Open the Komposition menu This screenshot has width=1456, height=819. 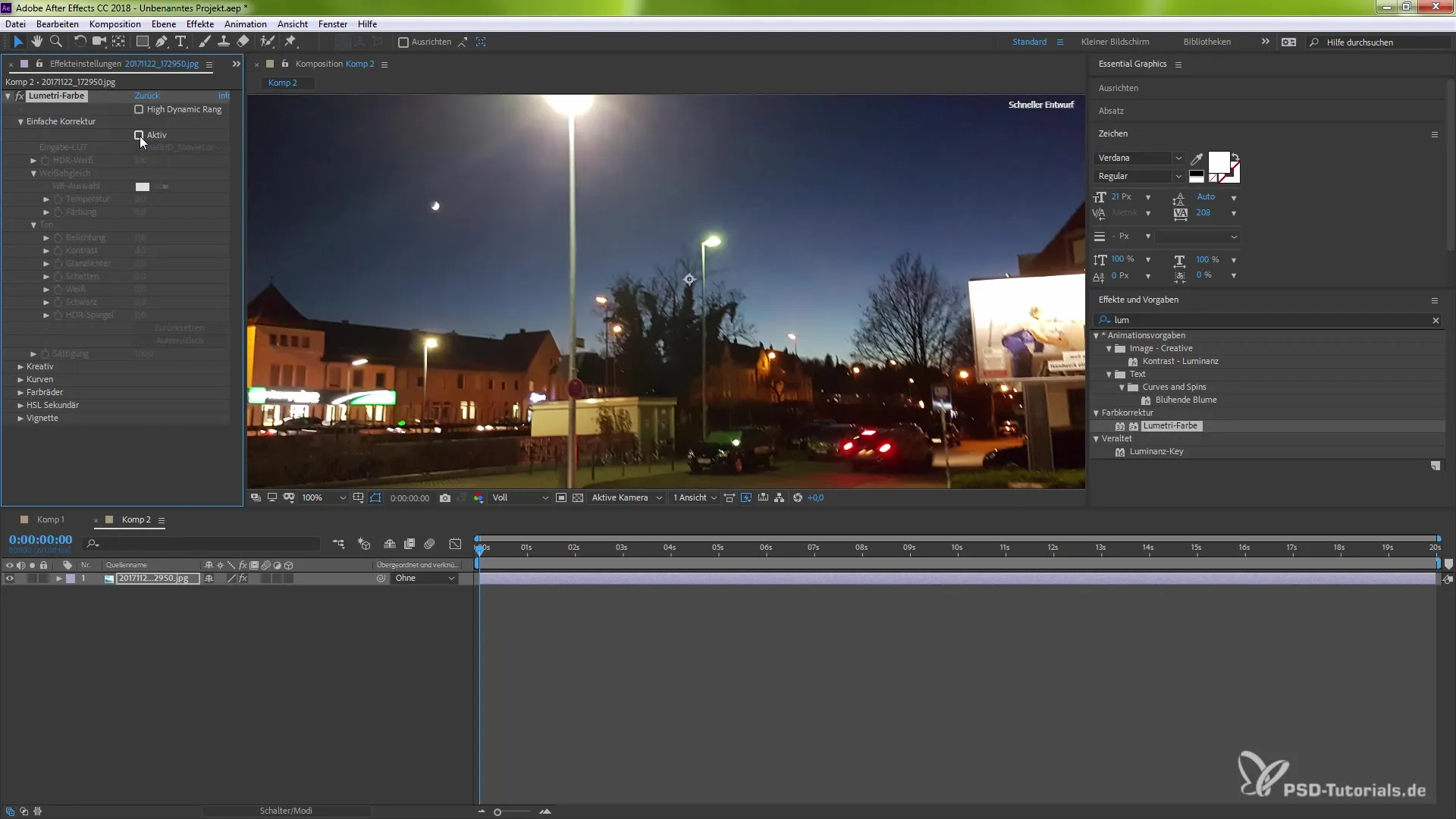coord(115,24)
